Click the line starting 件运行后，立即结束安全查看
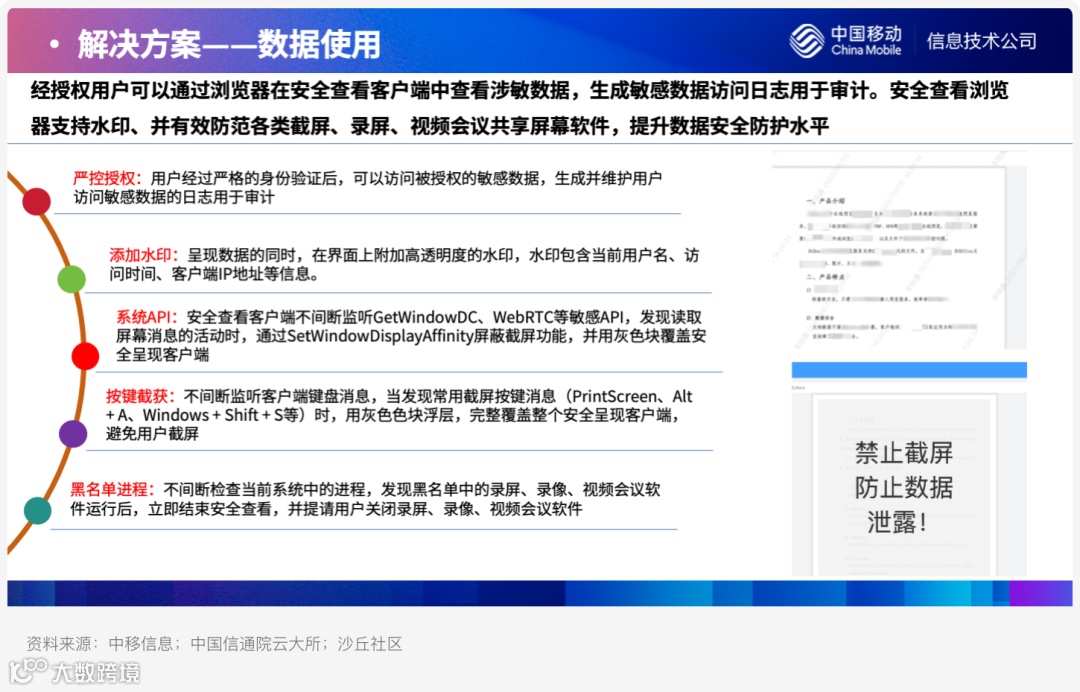Viewport: 1080px width, 692px height. pyautogui.click(x=326, y=509)
